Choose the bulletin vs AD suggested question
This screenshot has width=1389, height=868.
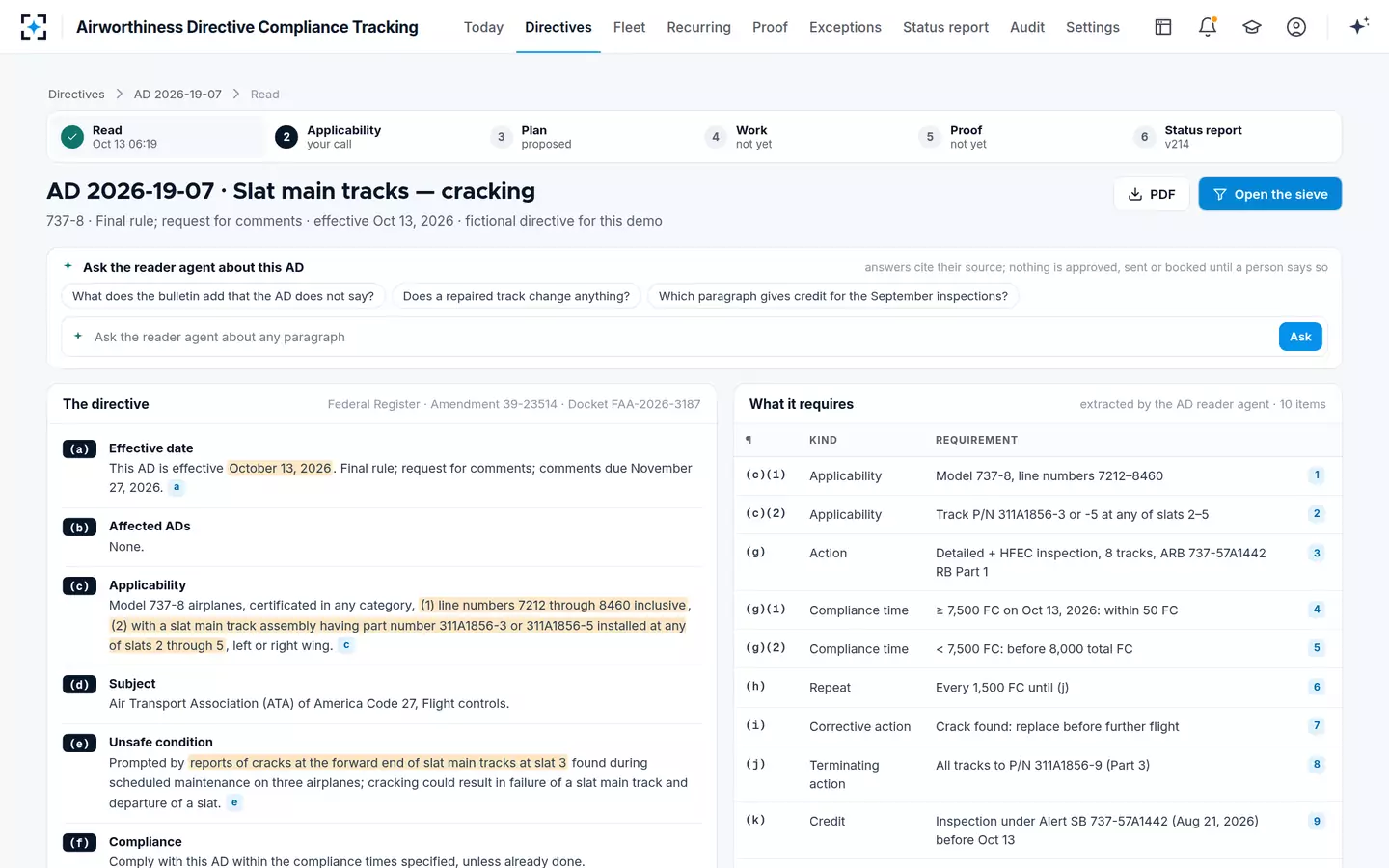pos(223,296)
